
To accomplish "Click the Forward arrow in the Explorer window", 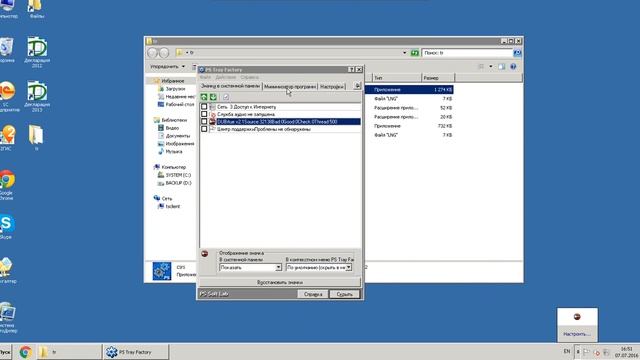I will click(163, 53).
